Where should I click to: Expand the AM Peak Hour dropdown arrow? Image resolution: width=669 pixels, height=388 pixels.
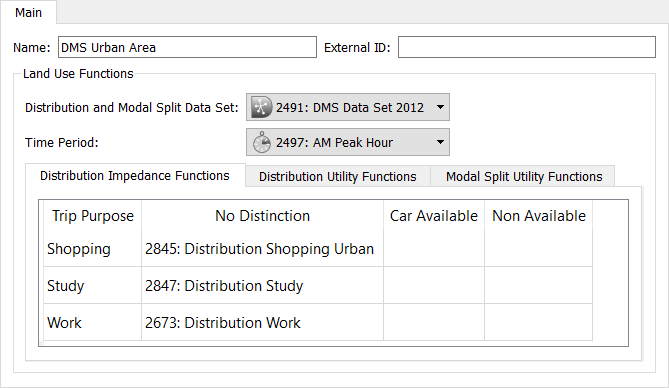pyautogui.click(x=440, y=142)
